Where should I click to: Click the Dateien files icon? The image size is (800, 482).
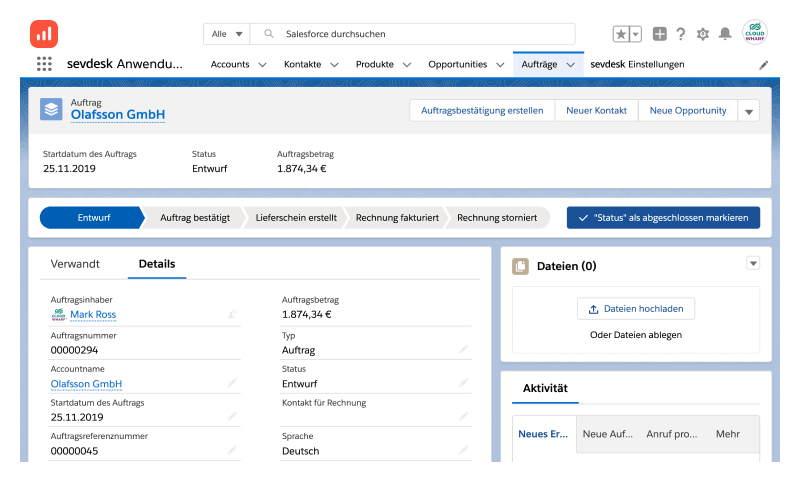pos(520,266)
